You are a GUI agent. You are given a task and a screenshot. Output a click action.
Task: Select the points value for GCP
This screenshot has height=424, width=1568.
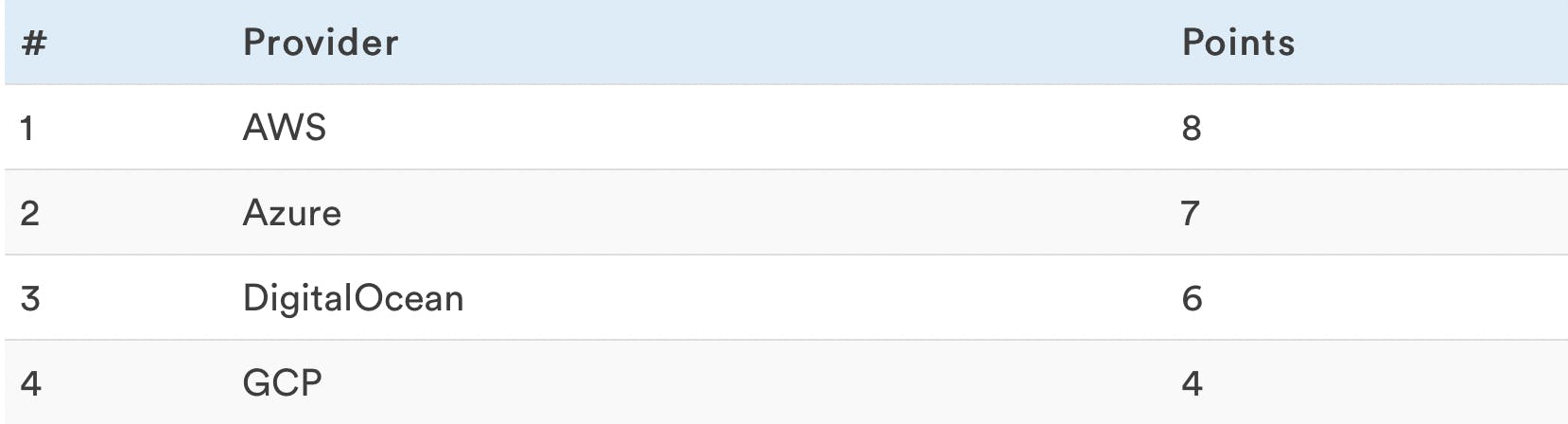pos(1192,383)
